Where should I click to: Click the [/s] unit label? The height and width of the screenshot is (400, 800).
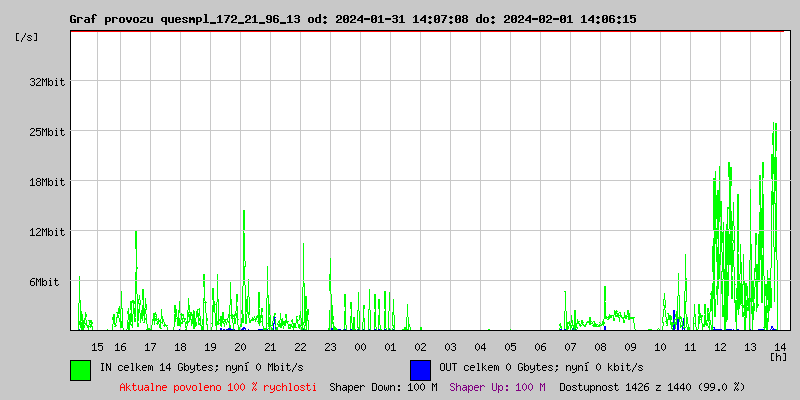[x=27, y=37]
